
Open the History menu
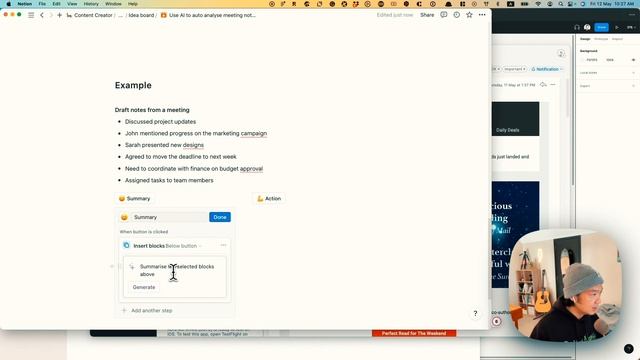(x=91, y=4)
